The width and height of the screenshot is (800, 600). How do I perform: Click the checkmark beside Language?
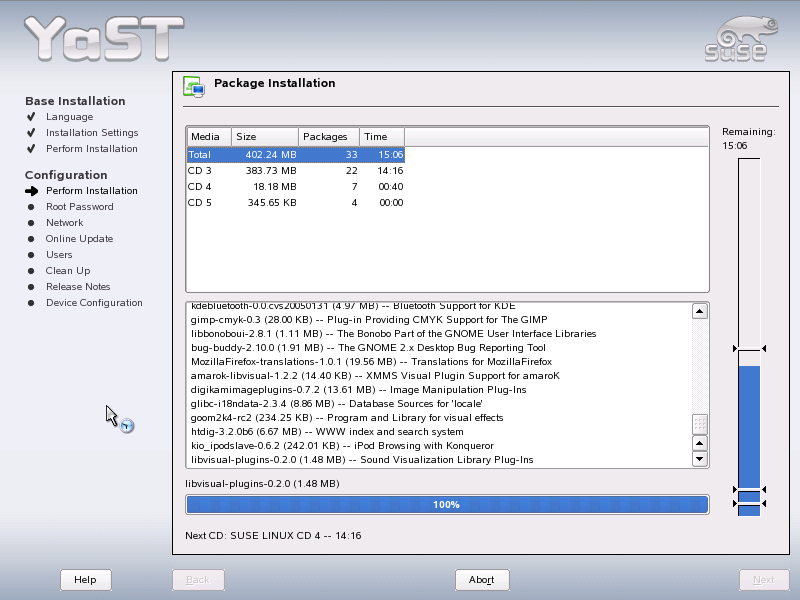31,117
